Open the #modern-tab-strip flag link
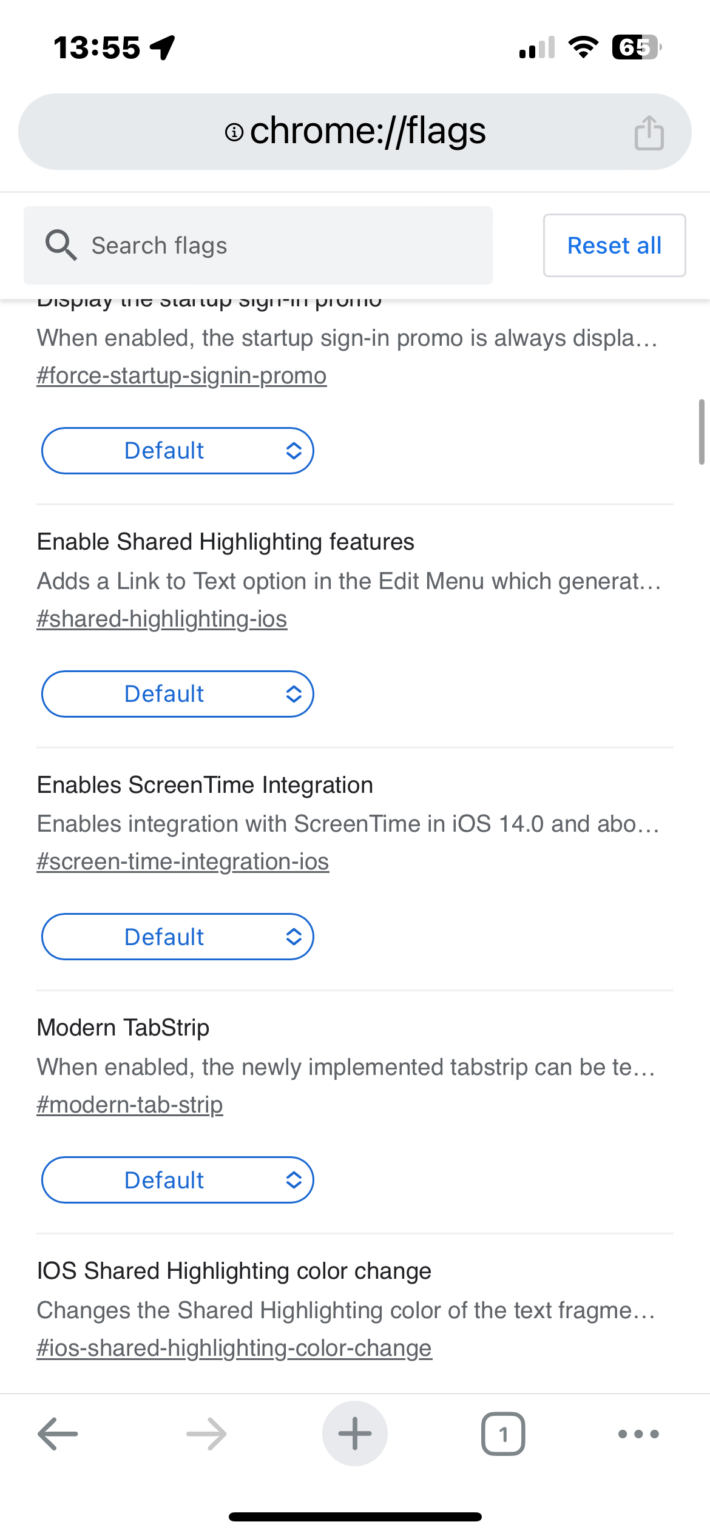 pyautogui.click(x=129, y=1104)
